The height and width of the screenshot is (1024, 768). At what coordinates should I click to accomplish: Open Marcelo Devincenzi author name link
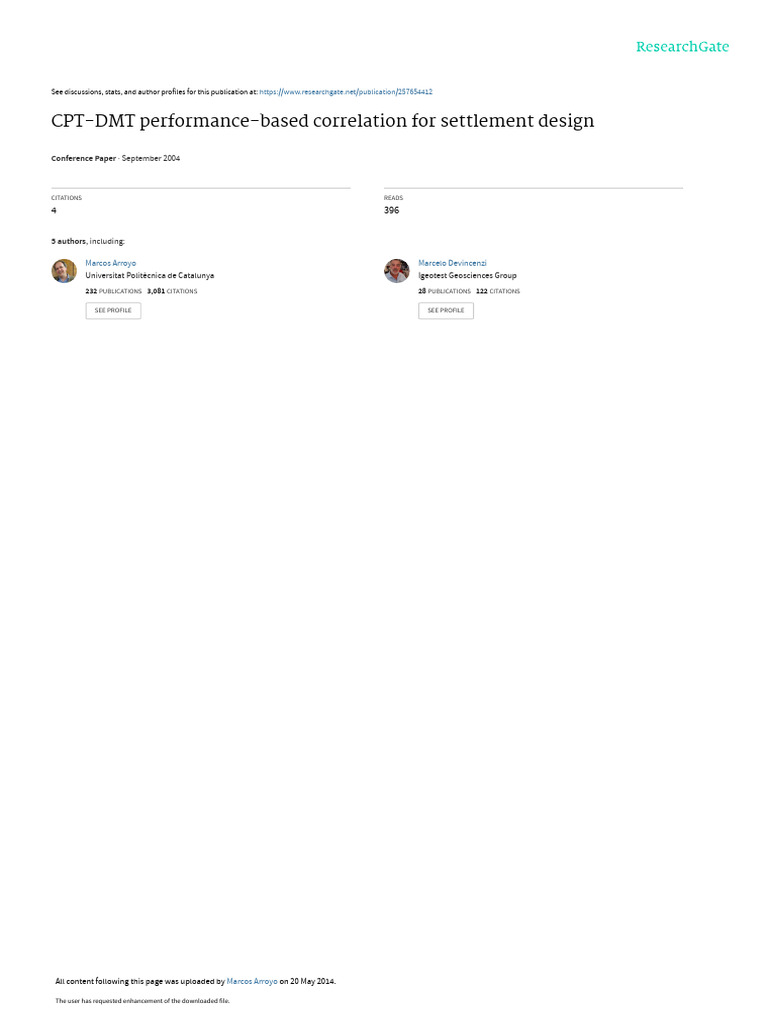click(452, 263)
